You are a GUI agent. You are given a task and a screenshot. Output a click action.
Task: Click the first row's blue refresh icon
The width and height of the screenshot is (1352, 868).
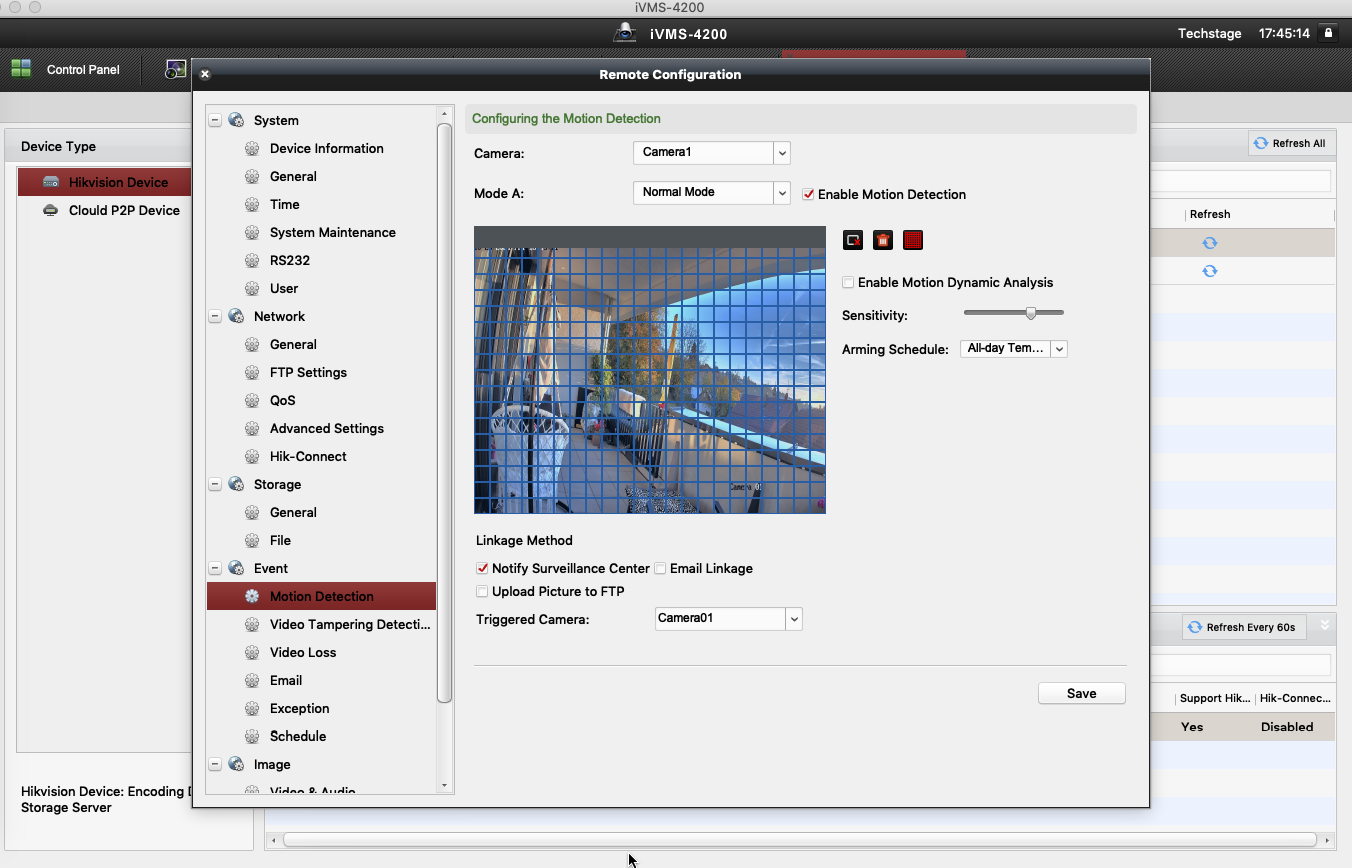[1210, 243]
